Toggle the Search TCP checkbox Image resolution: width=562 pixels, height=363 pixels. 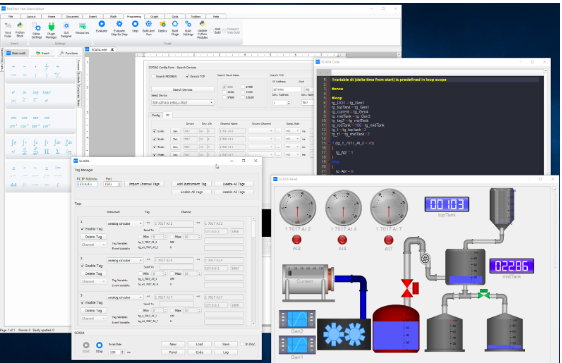187,76
